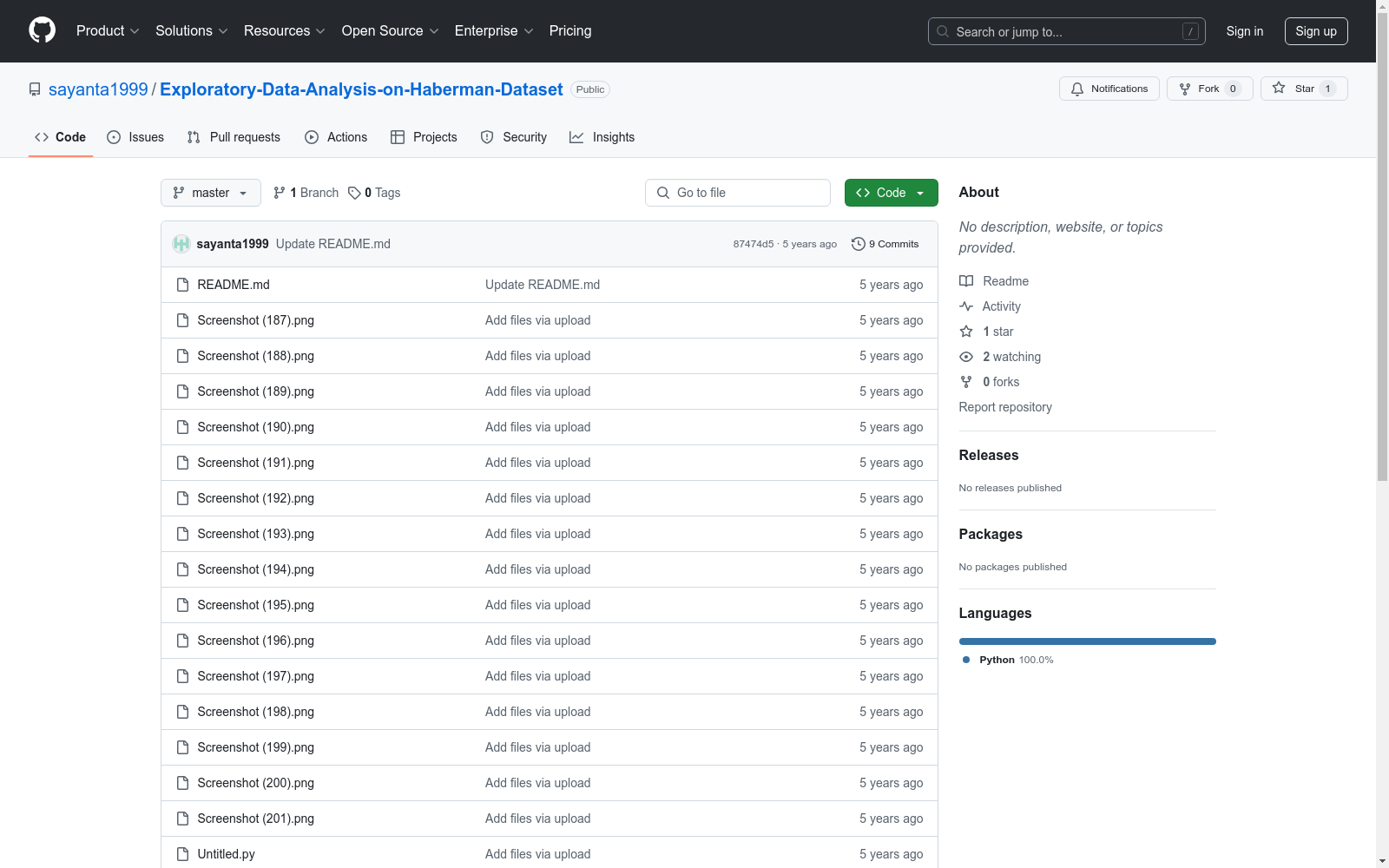Click the file icon for Screenshot (196).png
This screenshot has height=868, width=1389.
tap(182, 641)
